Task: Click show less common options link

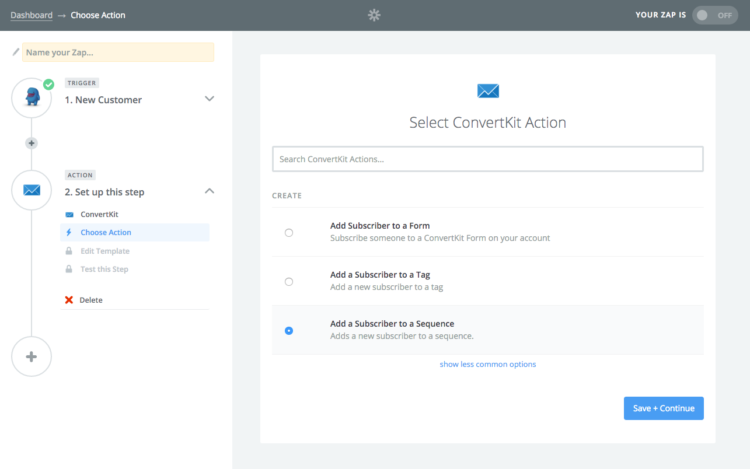Action: [488, 364]
